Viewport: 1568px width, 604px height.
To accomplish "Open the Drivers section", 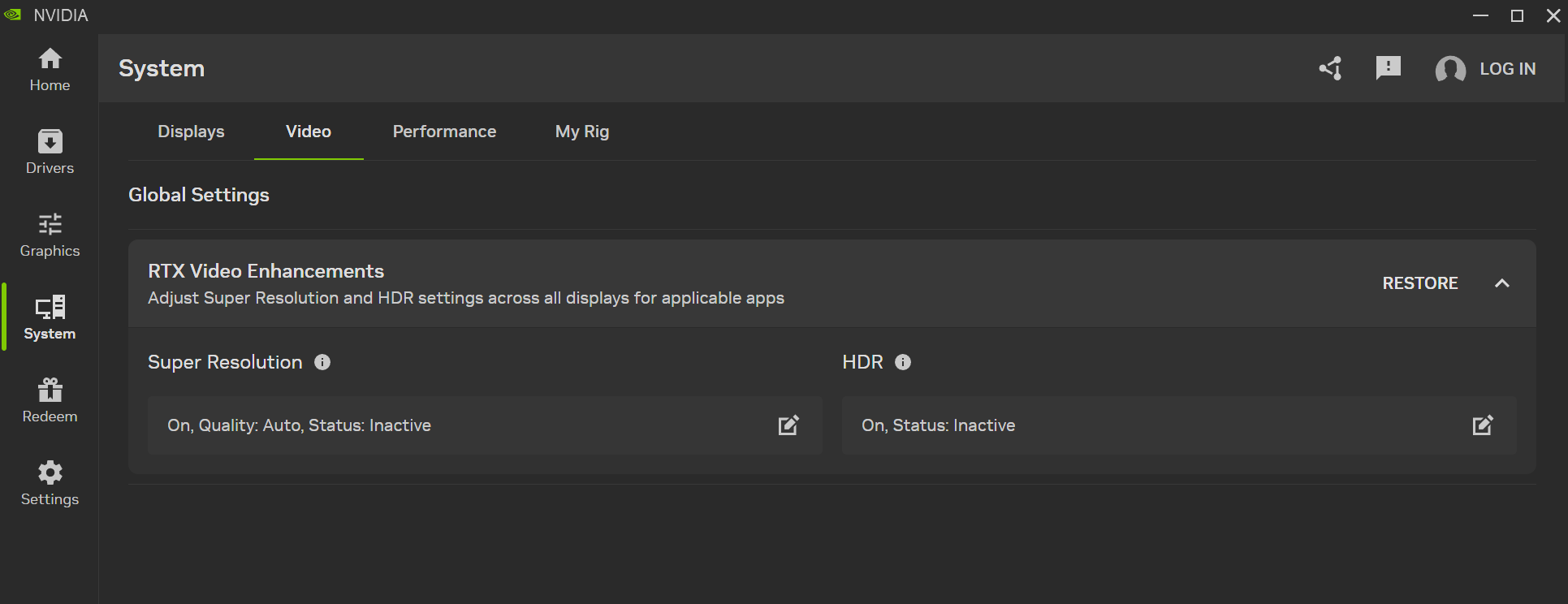I will [50, 153].
